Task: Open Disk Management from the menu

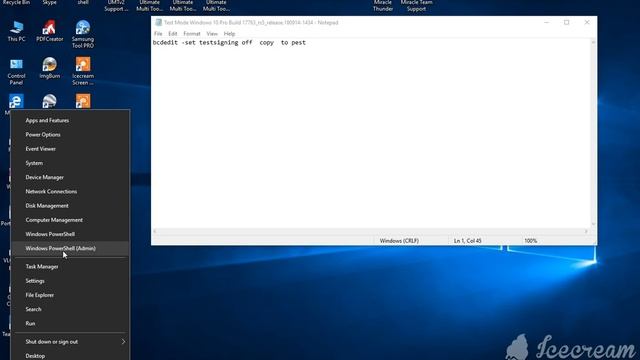Action: pos(70,206)
